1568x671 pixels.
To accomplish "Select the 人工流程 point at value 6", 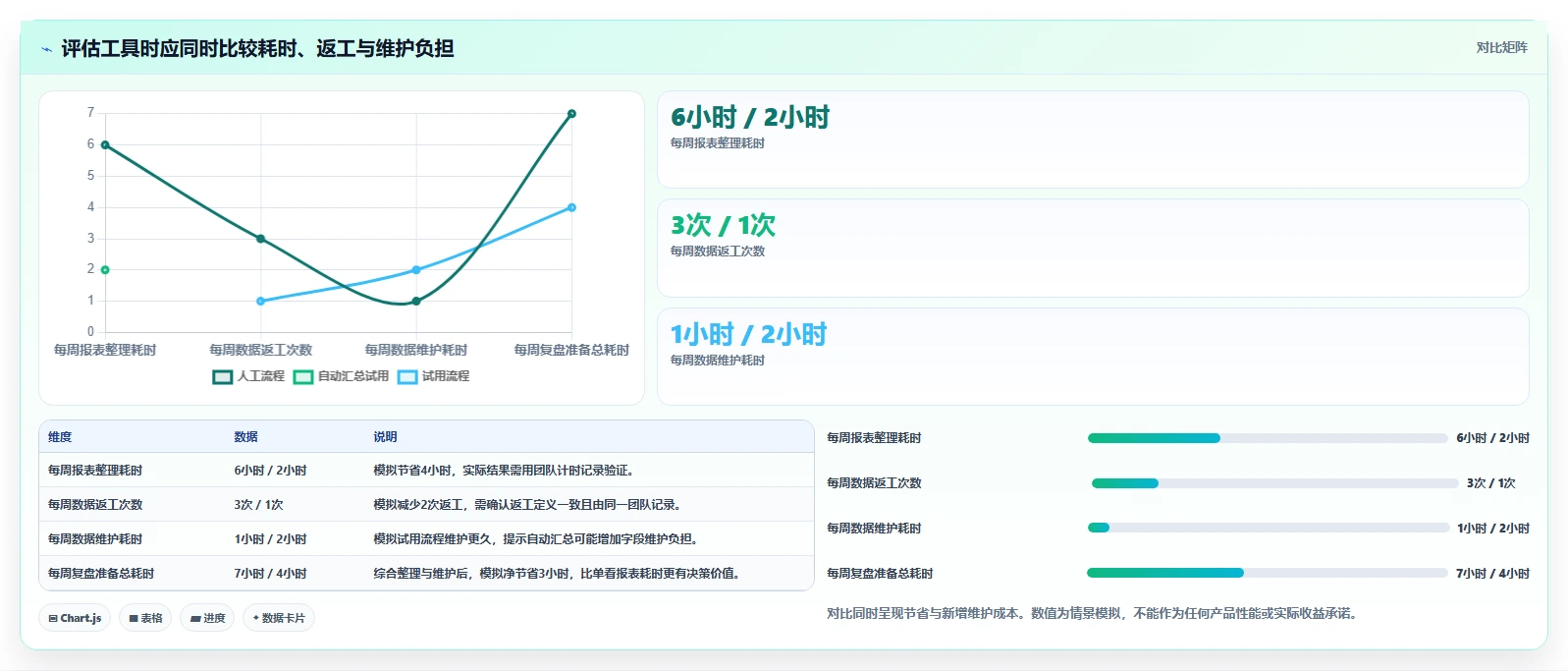I will pyautogui.click(x=105, y=145).
